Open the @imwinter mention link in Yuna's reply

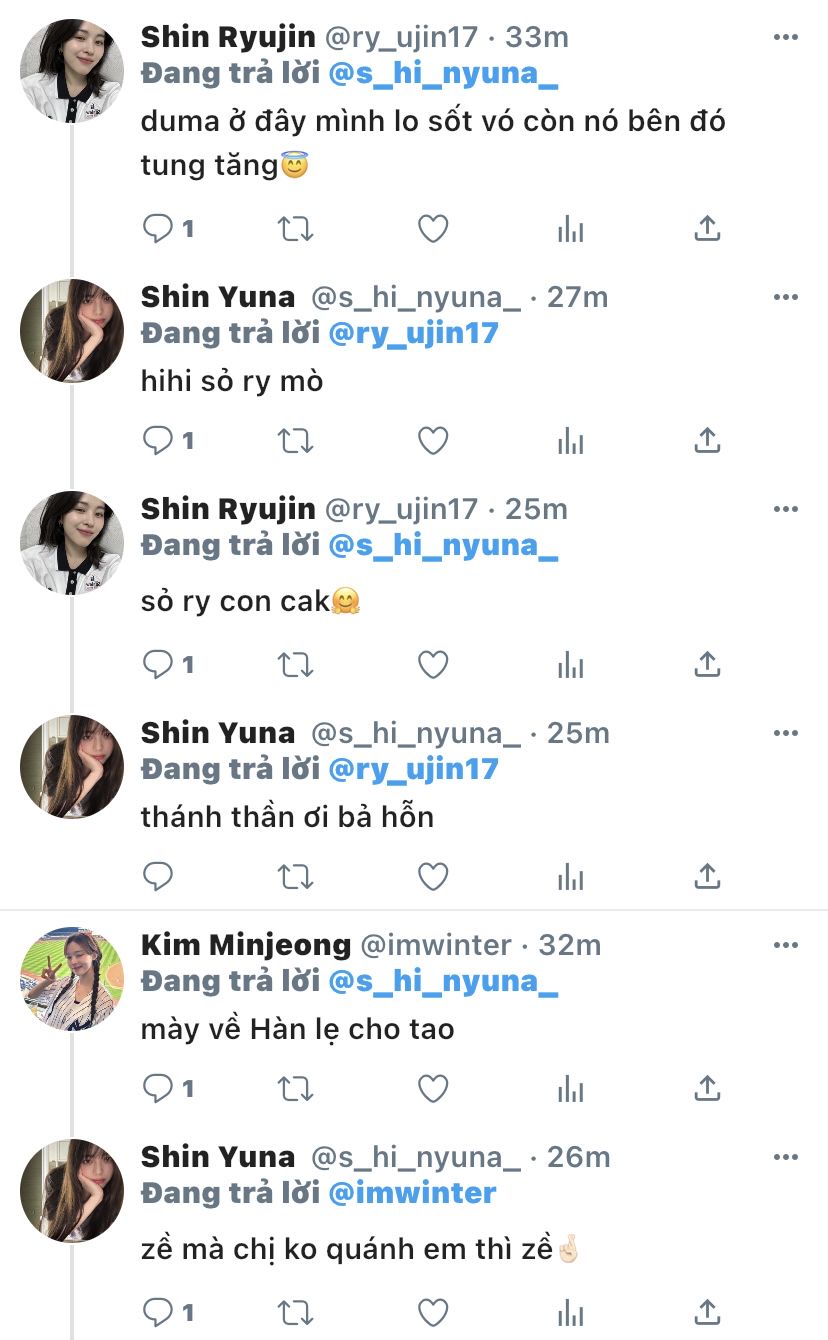(412, 1193)
